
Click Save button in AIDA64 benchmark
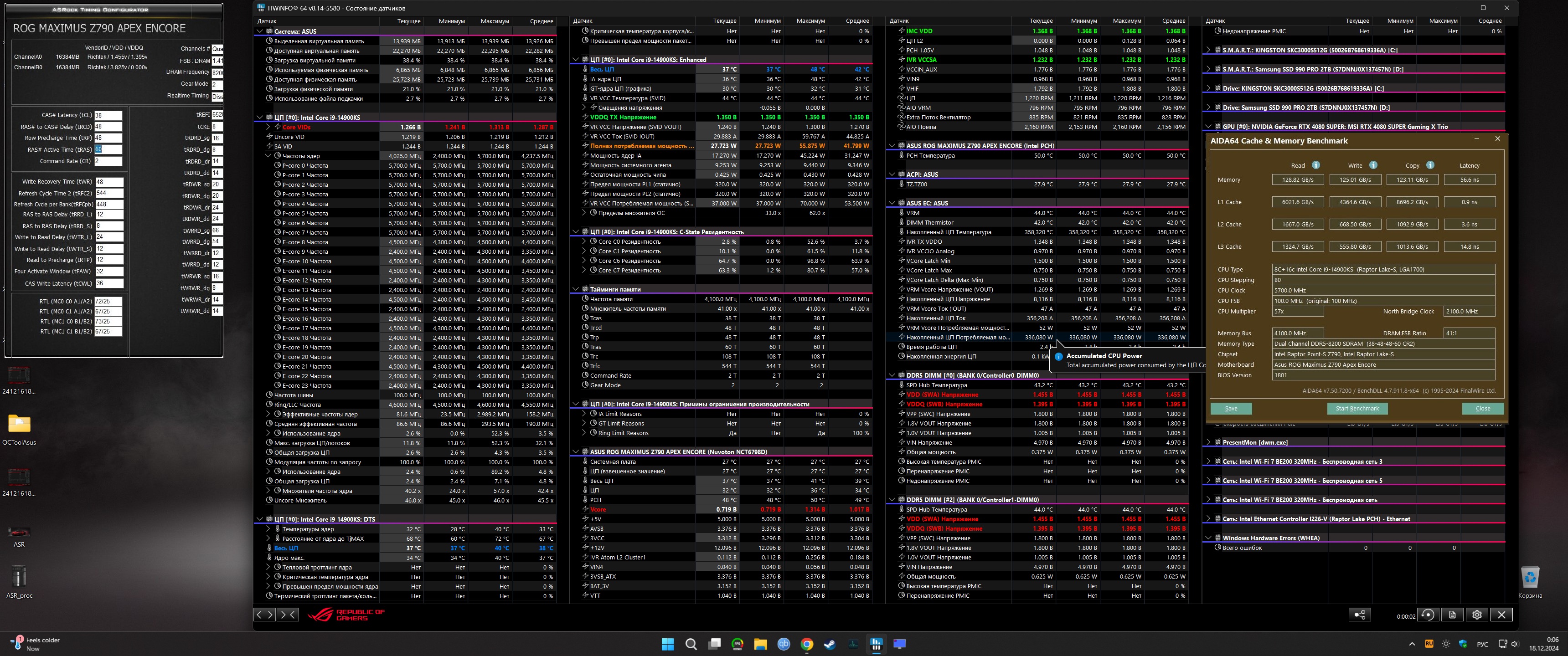click(x=1231, y=408)
